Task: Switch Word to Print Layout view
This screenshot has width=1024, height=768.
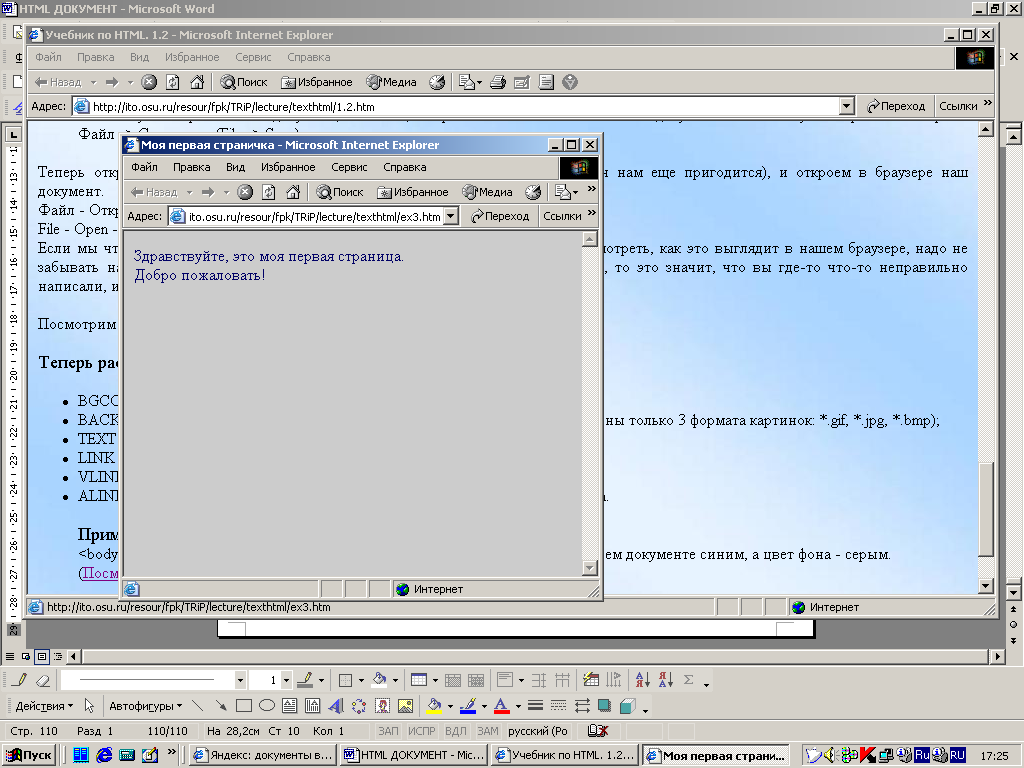Action: 42,656
